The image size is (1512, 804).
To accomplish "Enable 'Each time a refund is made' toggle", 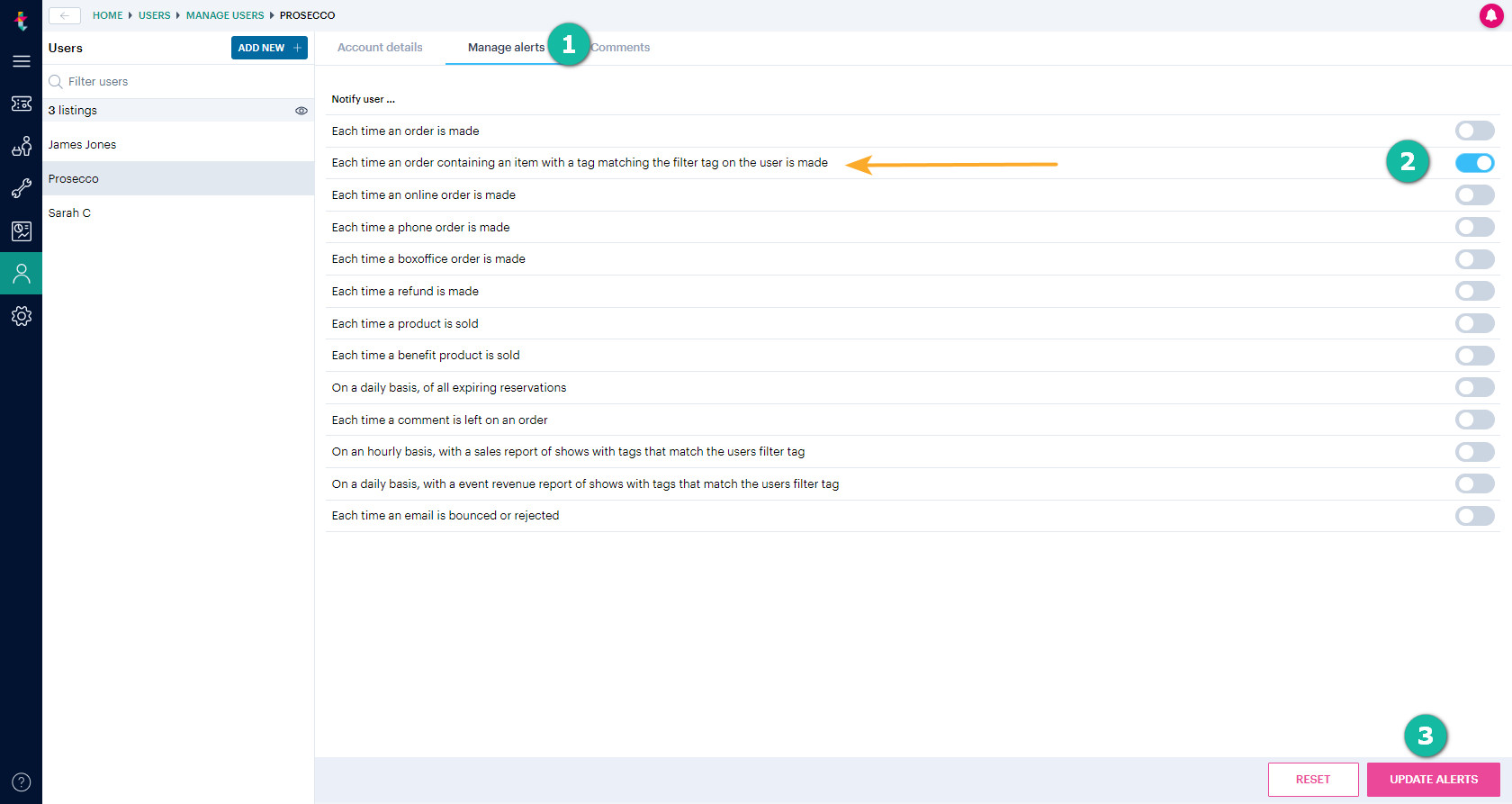I will pyautogui.click(x=1474, y=291).
